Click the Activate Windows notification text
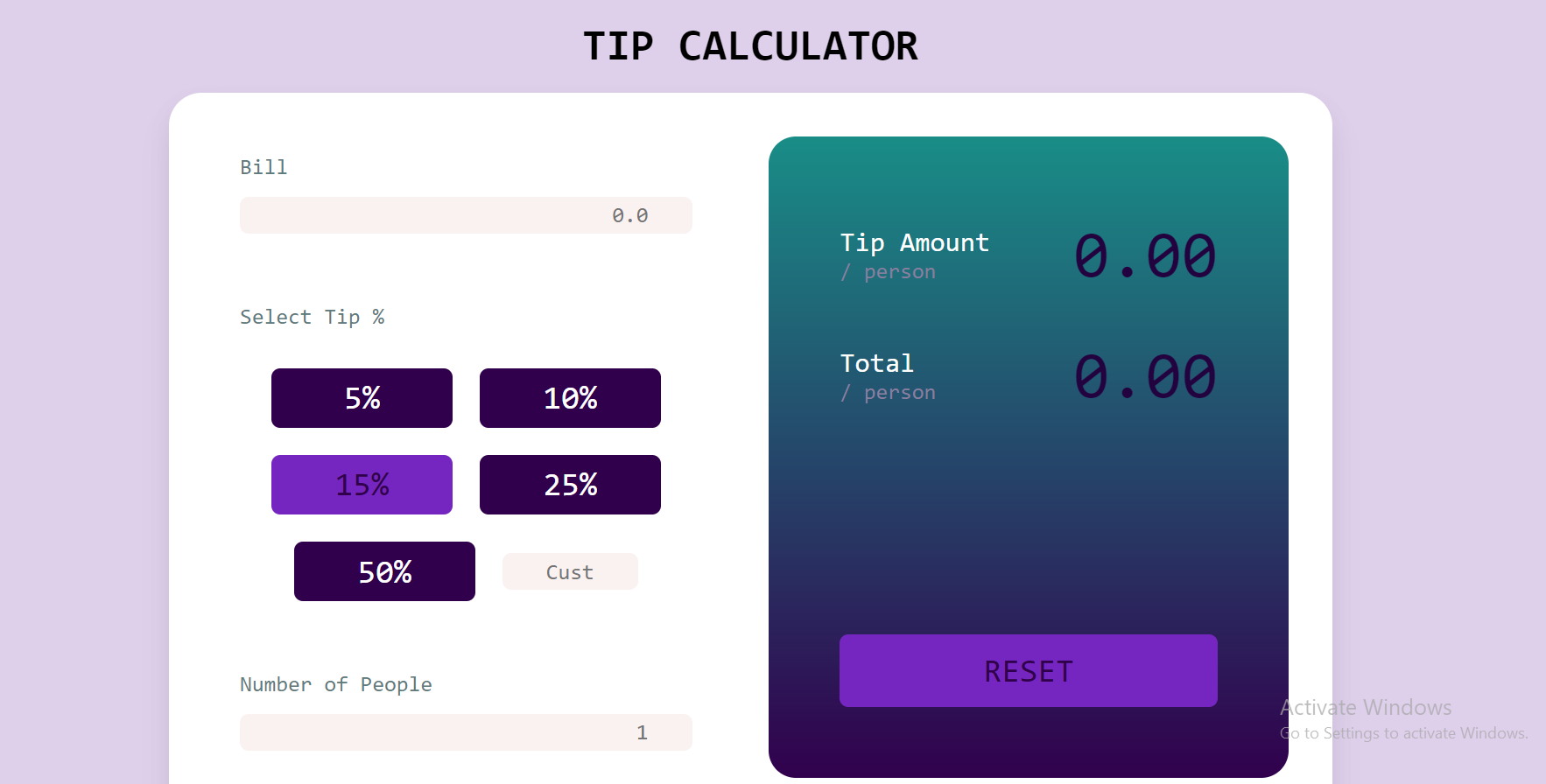This screenshot has height=784, width=1546. pos(1366,707)
